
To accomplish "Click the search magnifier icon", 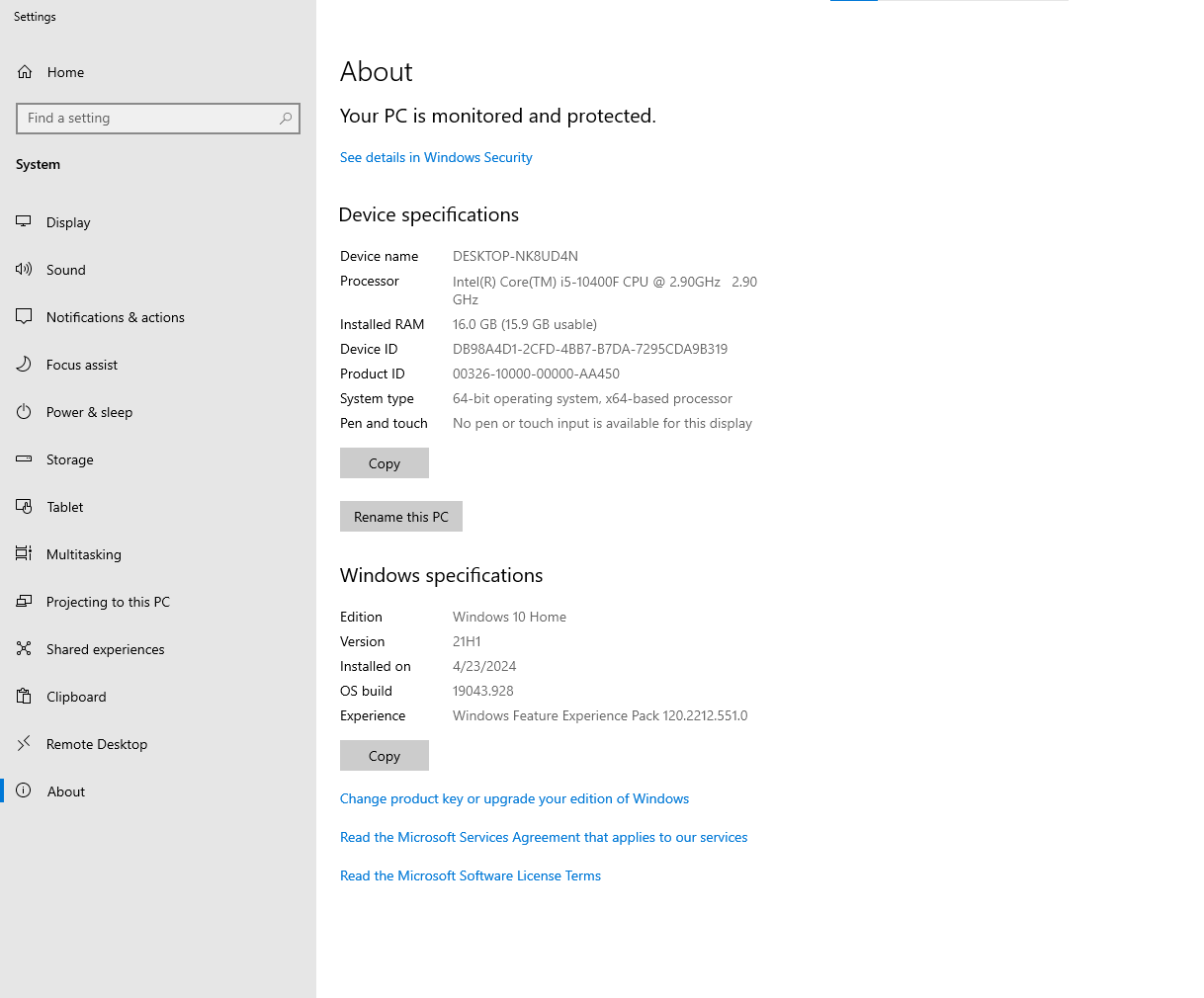I will (286, 119).
